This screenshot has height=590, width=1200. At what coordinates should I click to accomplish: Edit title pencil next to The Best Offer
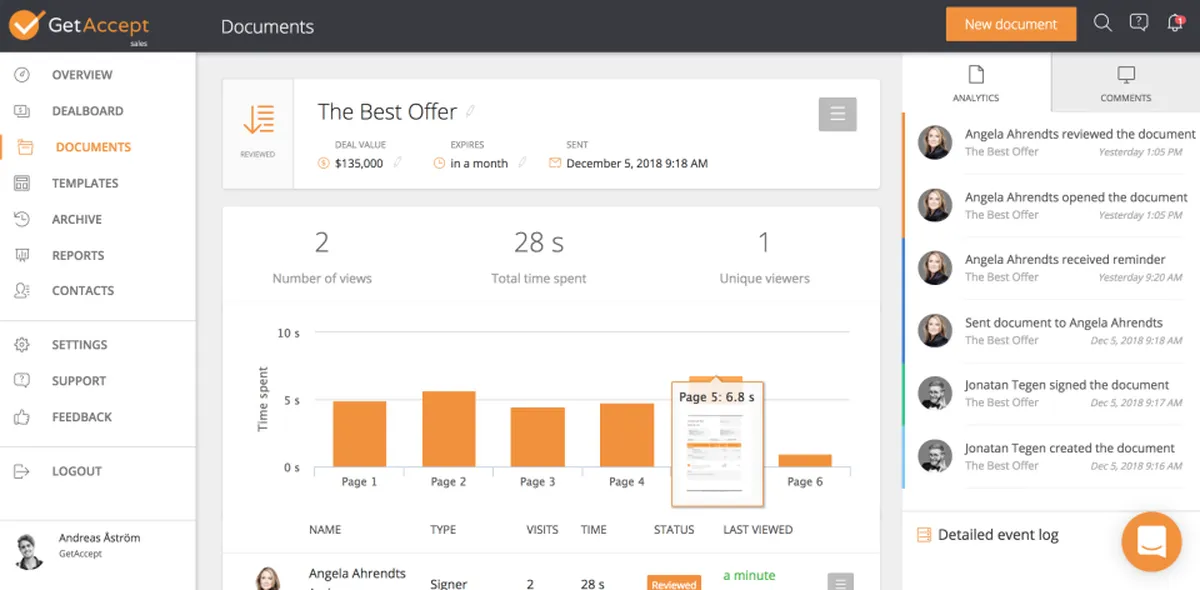coord(471,111)
